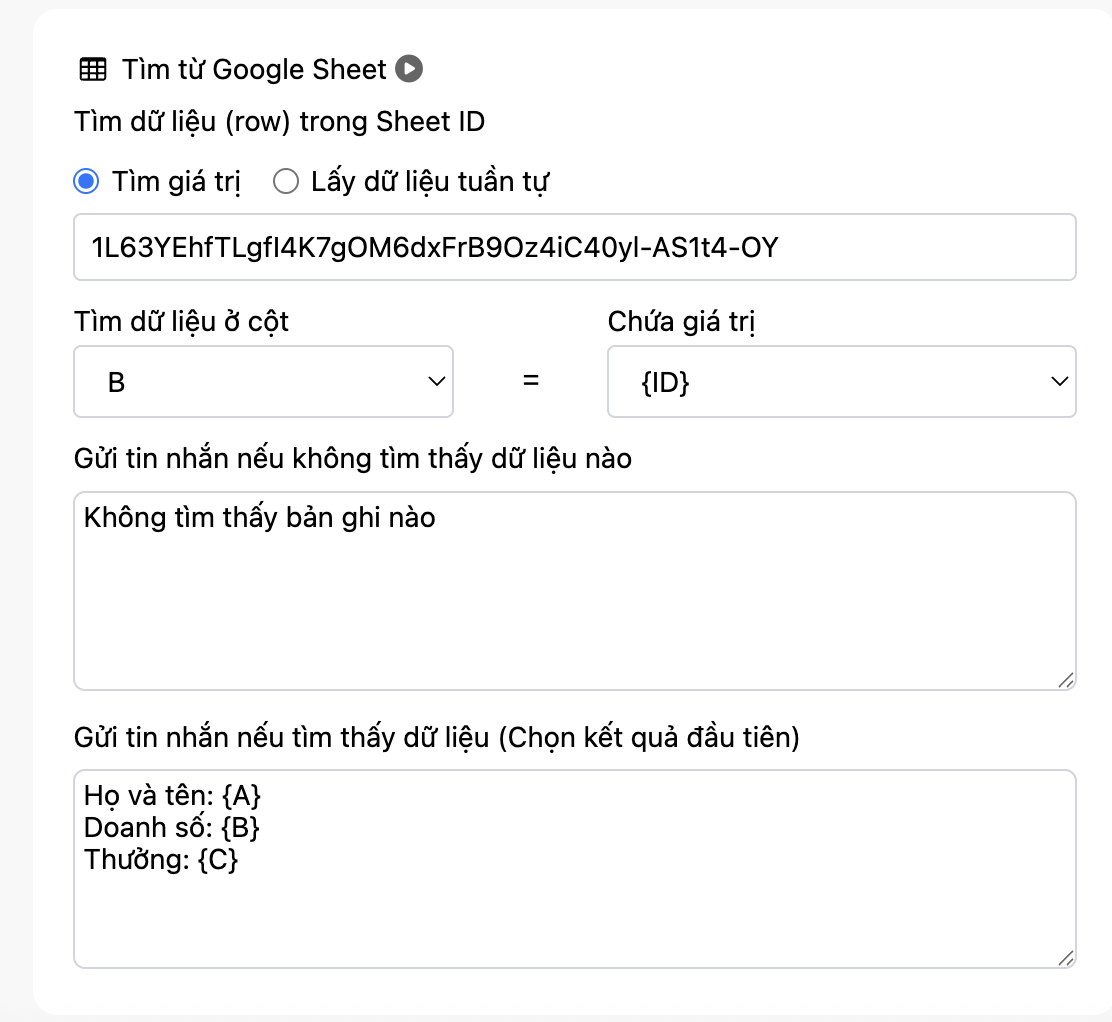Focus the success message textarea starting 'Họ và tên'
The height and width of the screenshot is (1022, 1112).
(574, 868)
